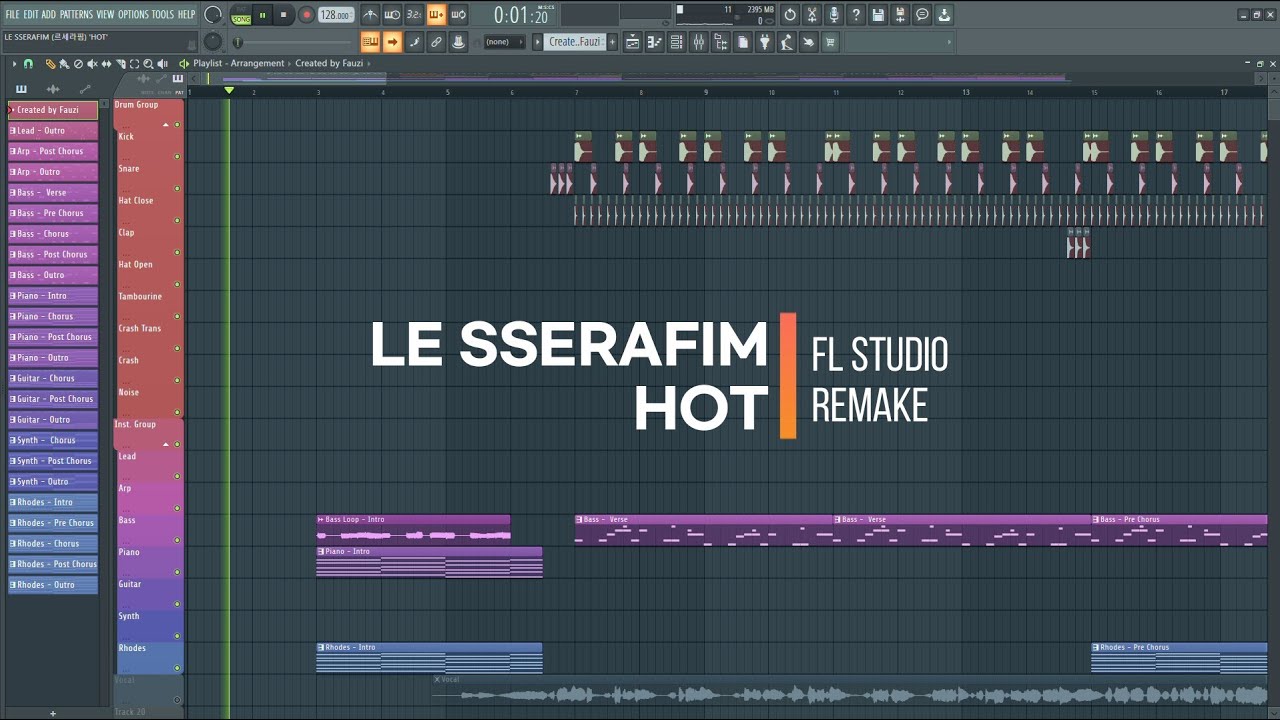Open the Piano roll view icon

[655, 42]
